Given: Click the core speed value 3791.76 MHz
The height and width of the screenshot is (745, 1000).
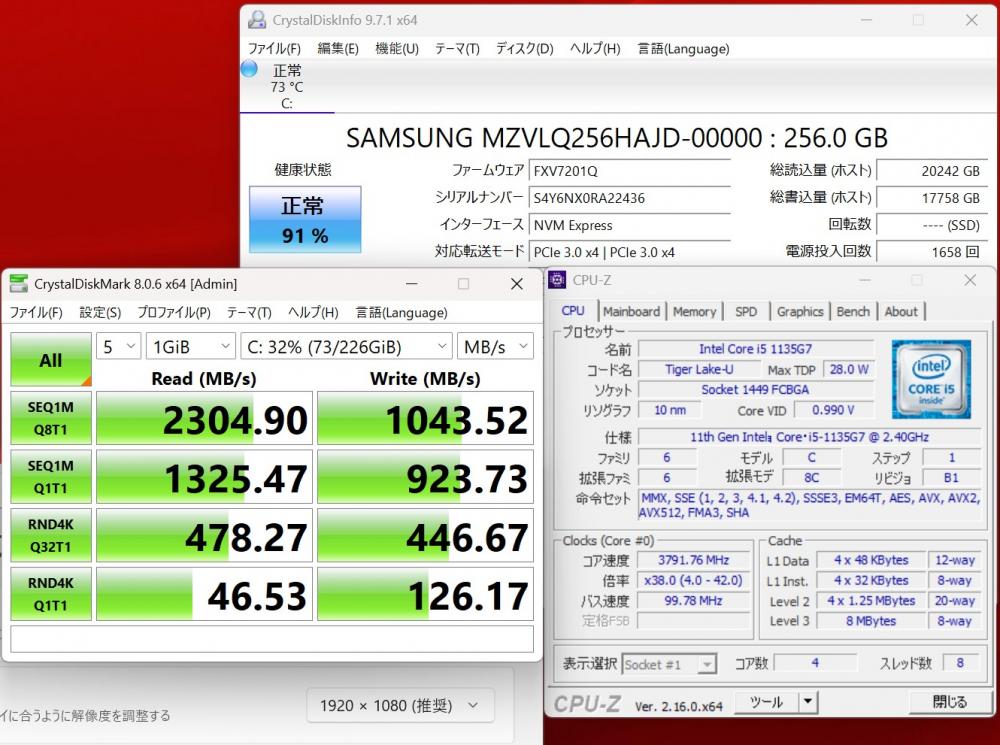Looking at the screenshot, I should pos(693,560).
